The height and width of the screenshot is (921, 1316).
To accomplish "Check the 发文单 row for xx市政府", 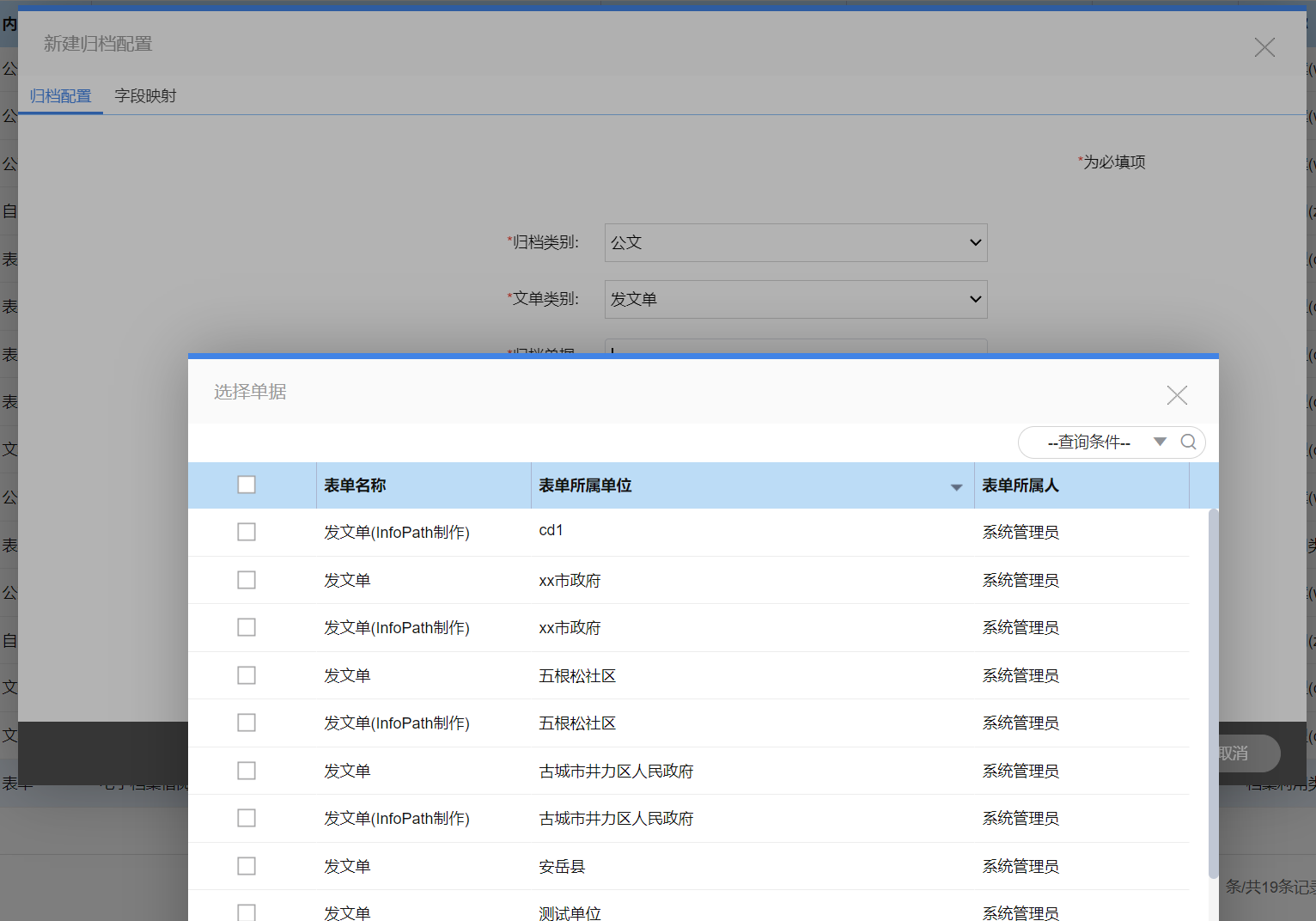I will tap(247, 580).
